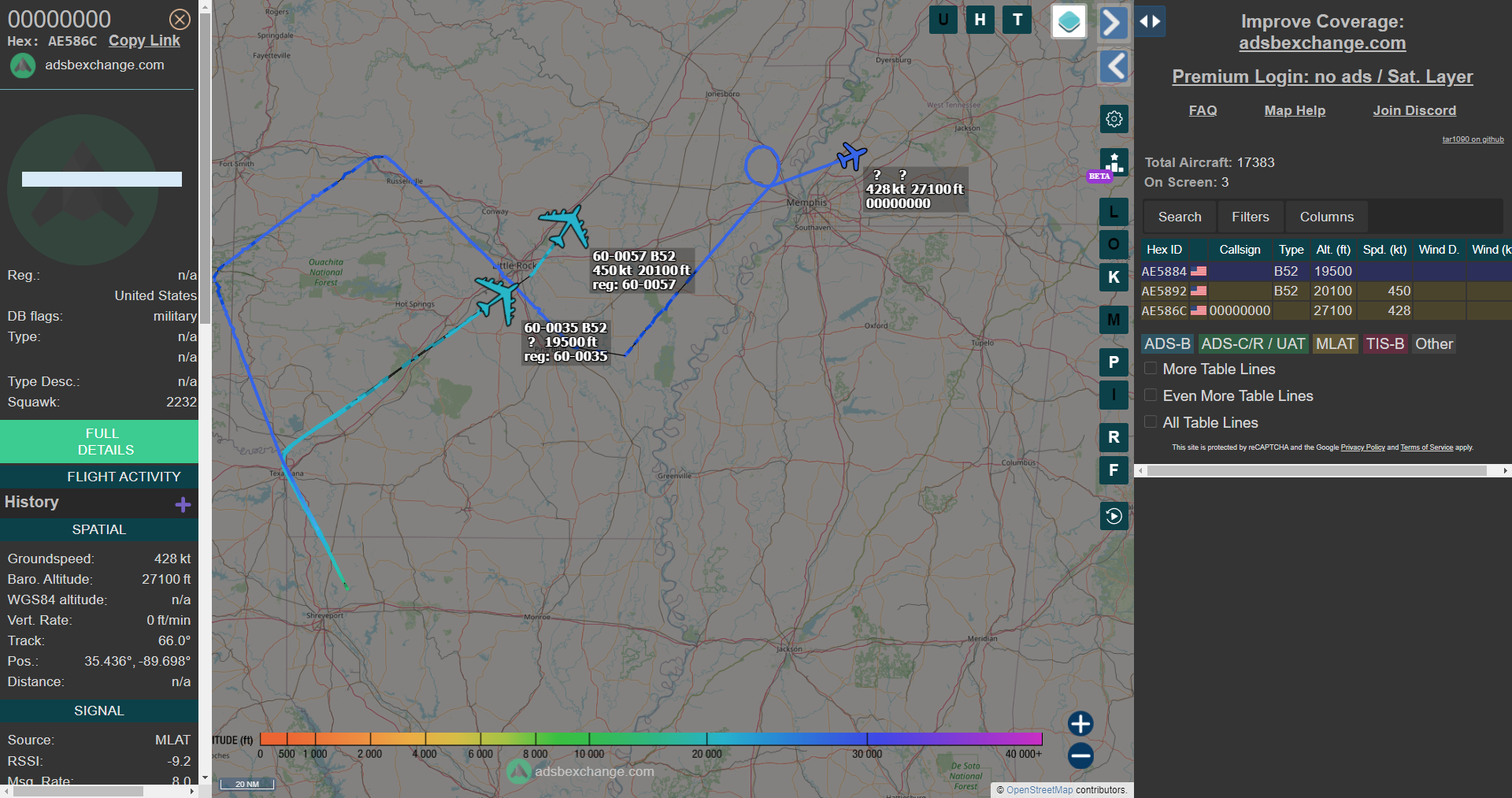This screenshot has width=1512, height=798.
Task: Click the T map toggle button
Action: pos(1017,20)
